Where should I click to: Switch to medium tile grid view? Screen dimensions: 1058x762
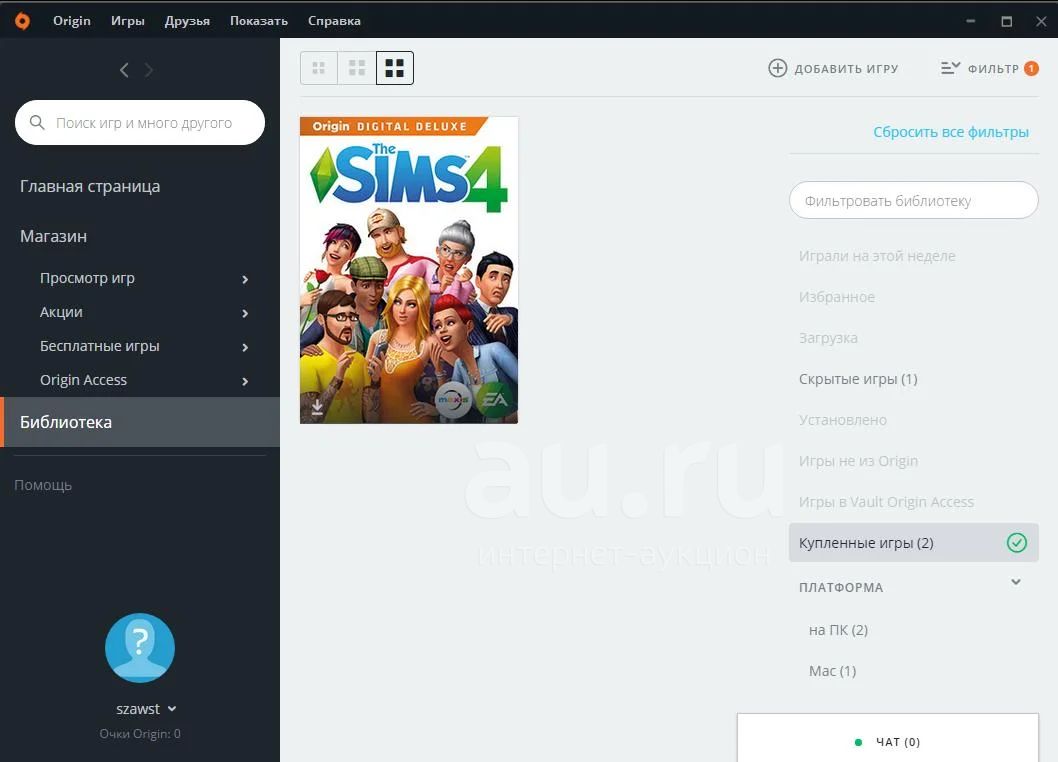click(357, 67)
